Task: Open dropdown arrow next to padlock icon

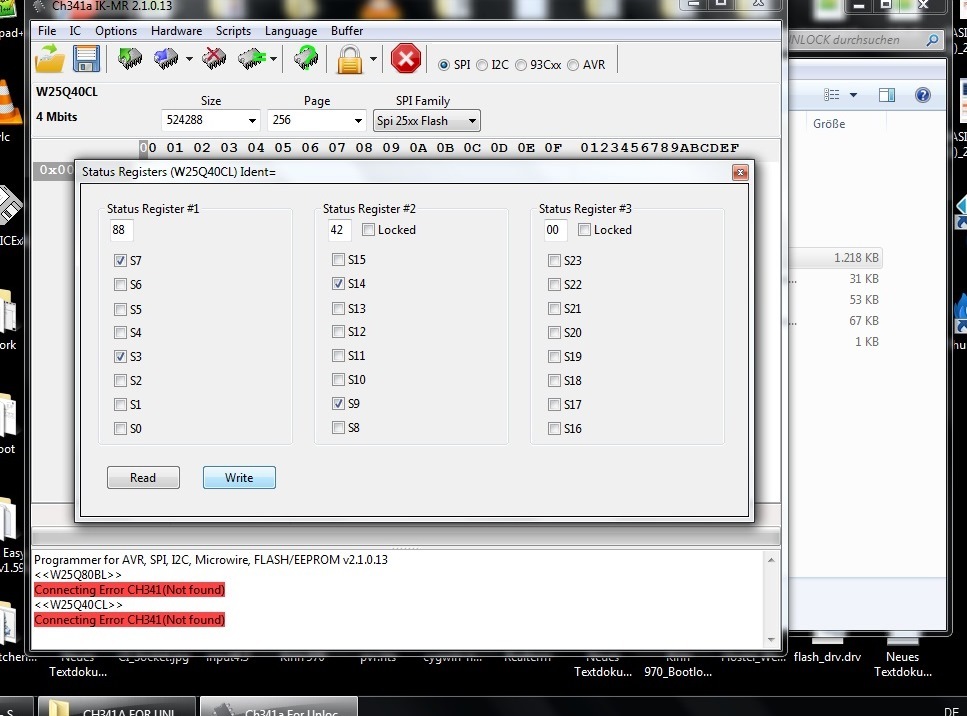Action: click(x=373, y=59)
